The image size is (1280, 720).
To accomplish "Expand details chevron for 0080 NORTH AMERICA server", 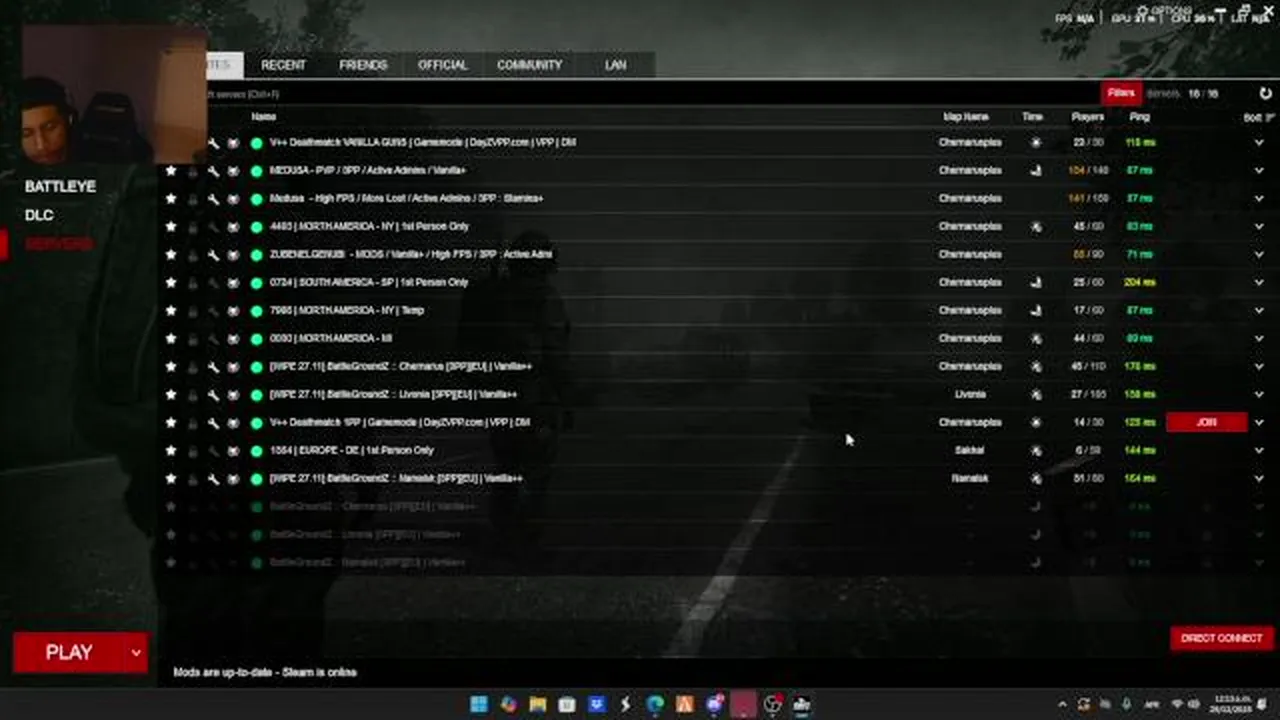I will [x=1259, y=339].
